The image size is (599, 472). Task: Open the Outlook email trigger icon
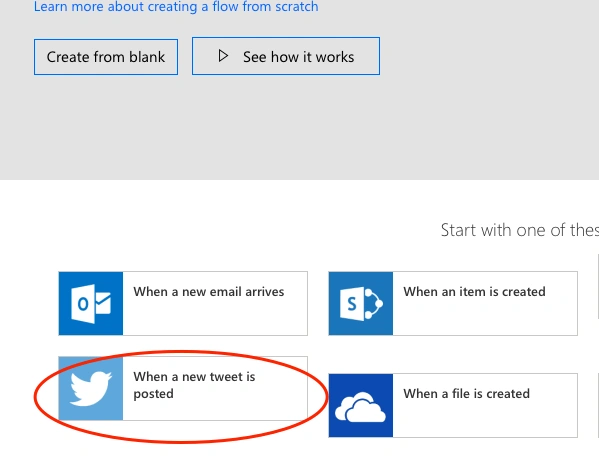tap(91, 304)
